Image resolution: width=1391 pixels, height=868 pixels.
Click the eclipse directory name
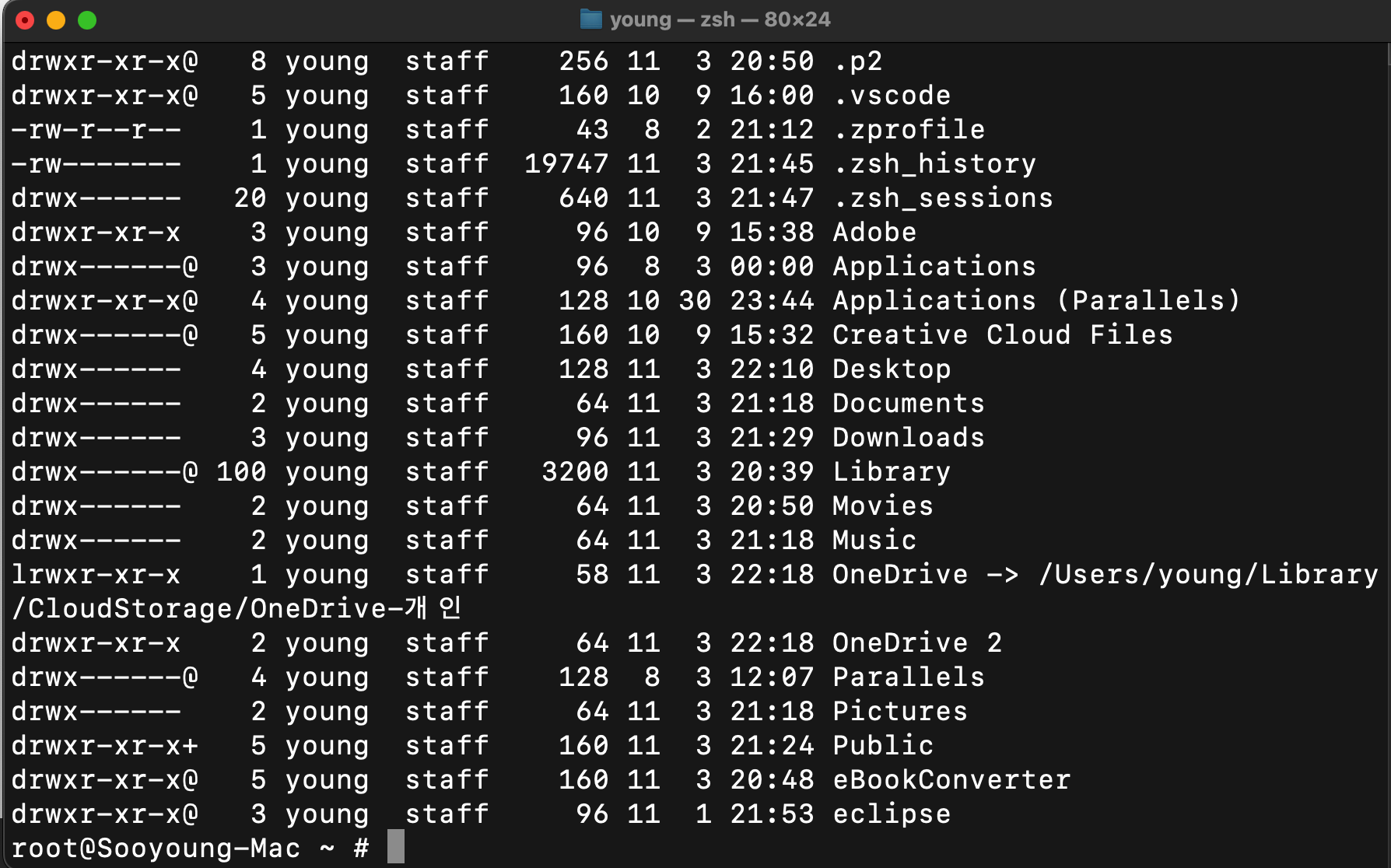(x=892, y=814)
